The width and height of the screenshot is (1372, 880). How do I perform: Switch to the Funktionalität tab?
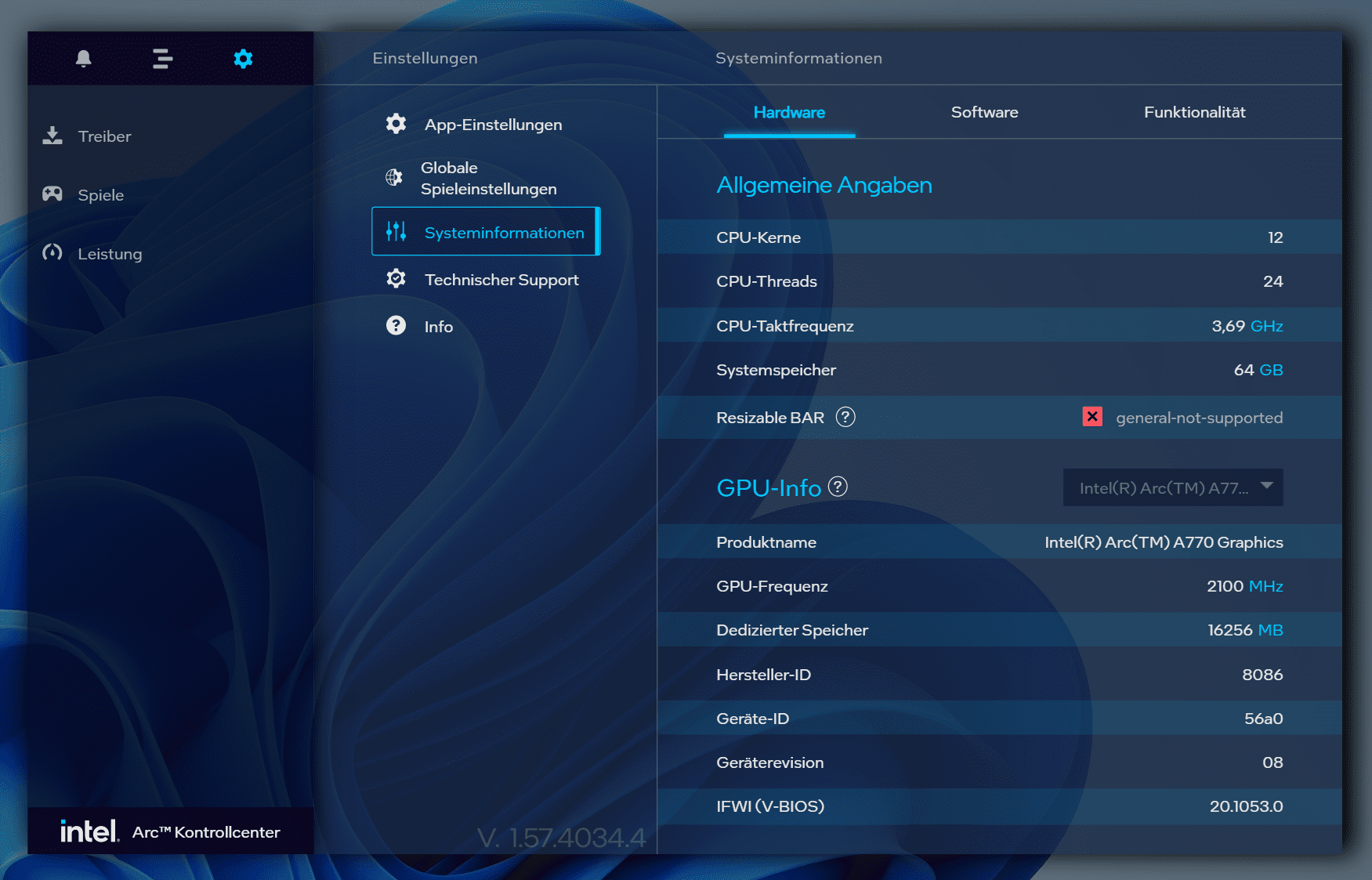tap(1194, 112)
